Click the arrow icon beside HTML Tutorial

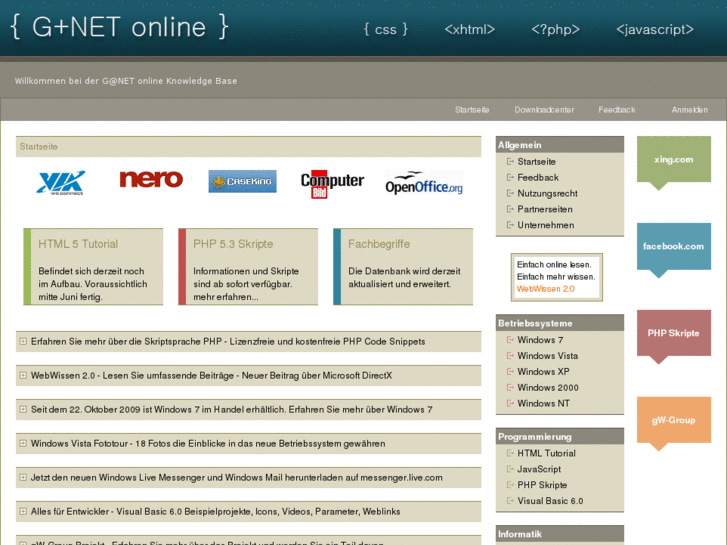[x=510, y=453]
